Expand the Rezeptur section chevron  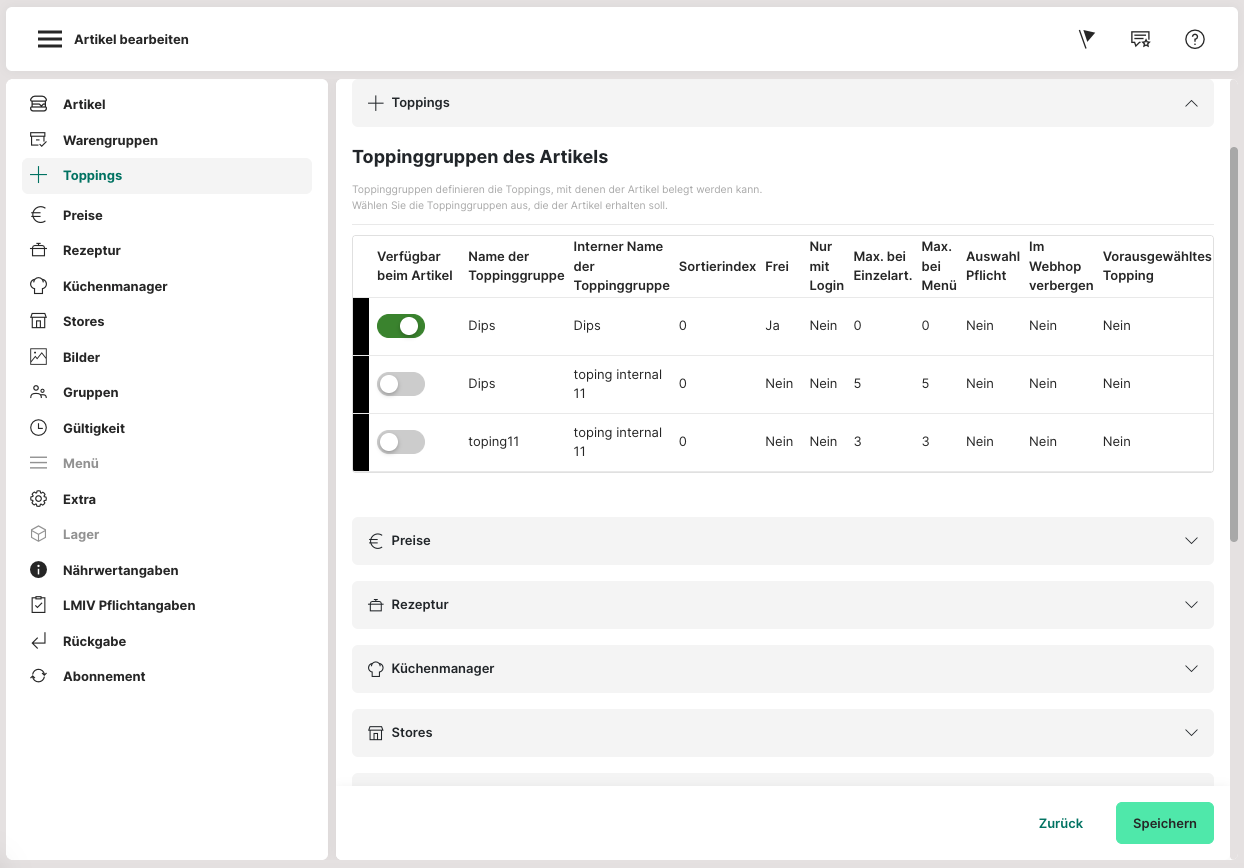[x=1191, y=605]
